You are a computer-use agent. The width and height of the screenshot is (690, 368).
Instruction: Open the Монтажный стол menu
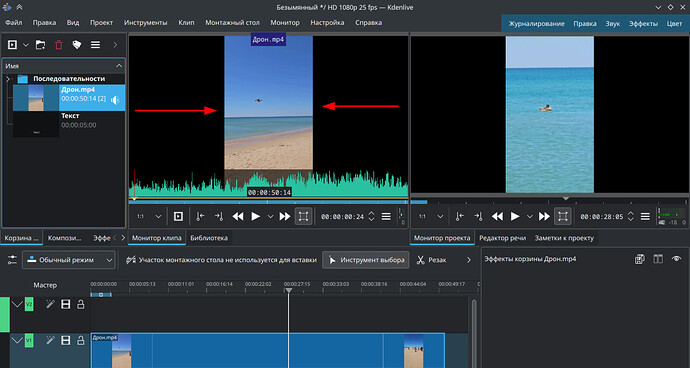232,22
